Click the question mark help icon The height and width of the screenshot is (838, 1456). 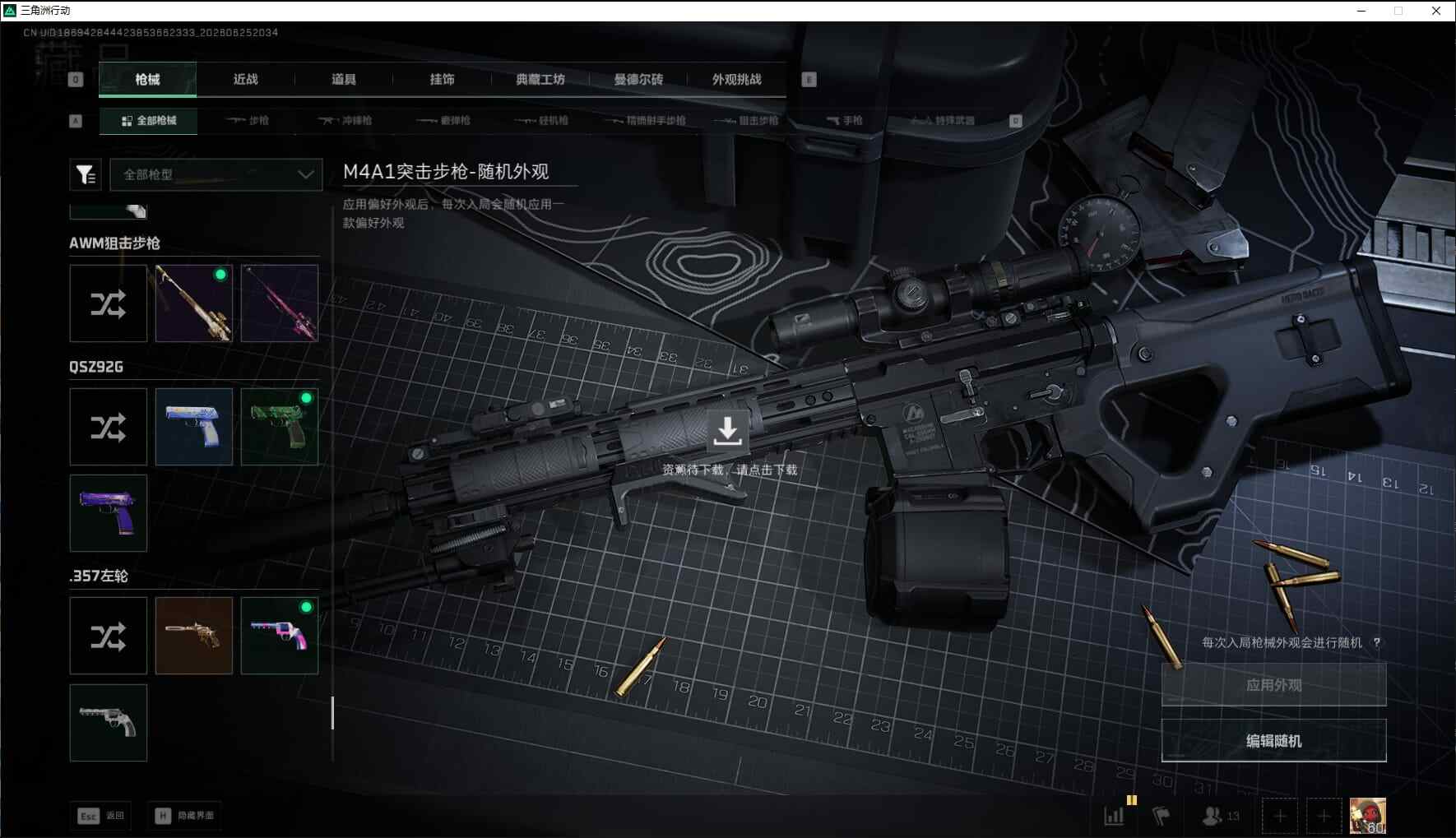click(1376, 642)
